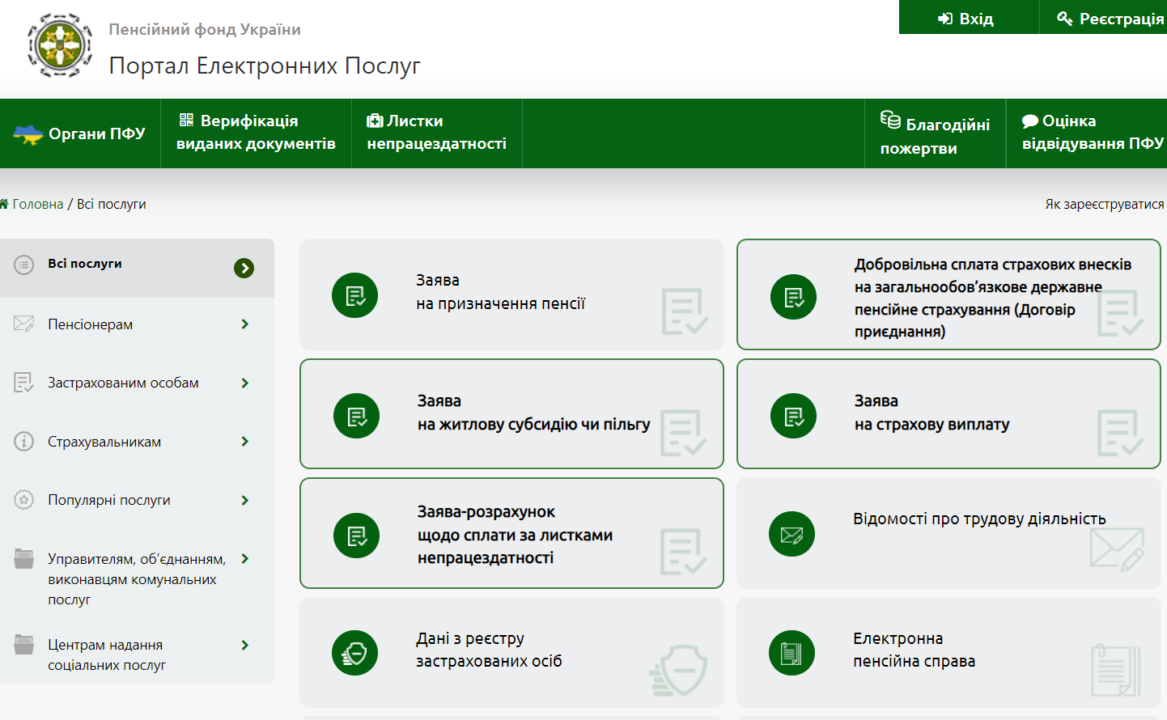This screenshot has height=720, width=1167.
Task: Click the login arrow icon beside Вхід
Action: pyautogui.click(x=944, y=19)
